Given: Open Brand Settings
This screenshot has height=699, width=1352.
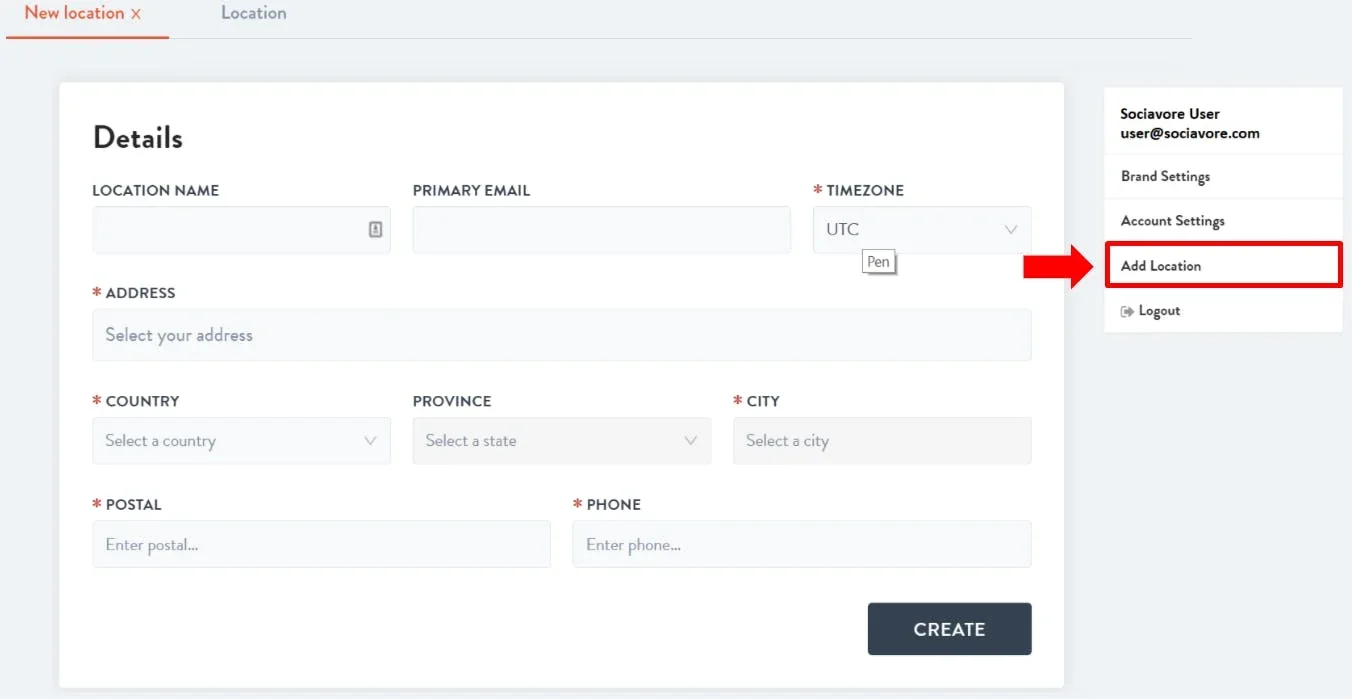Looking at the screenshot, I should coord(1165,176).
